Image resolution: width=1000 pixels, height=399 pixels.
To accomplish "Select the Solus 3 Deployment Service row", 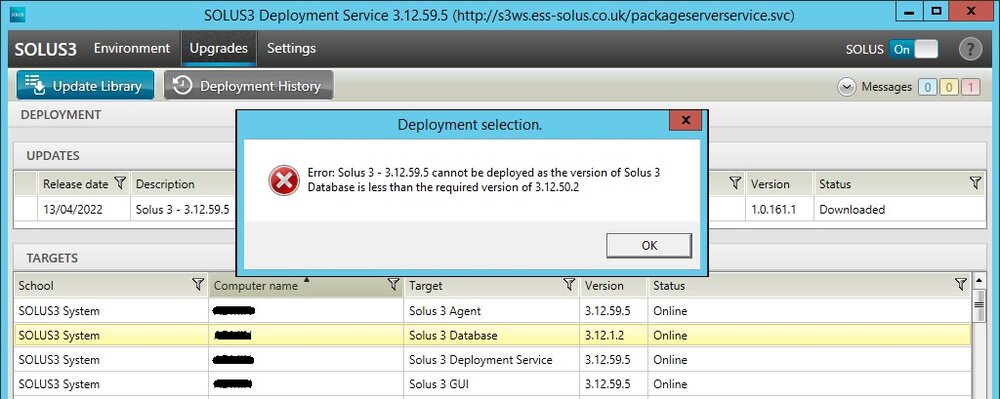I will click(492, 359).
